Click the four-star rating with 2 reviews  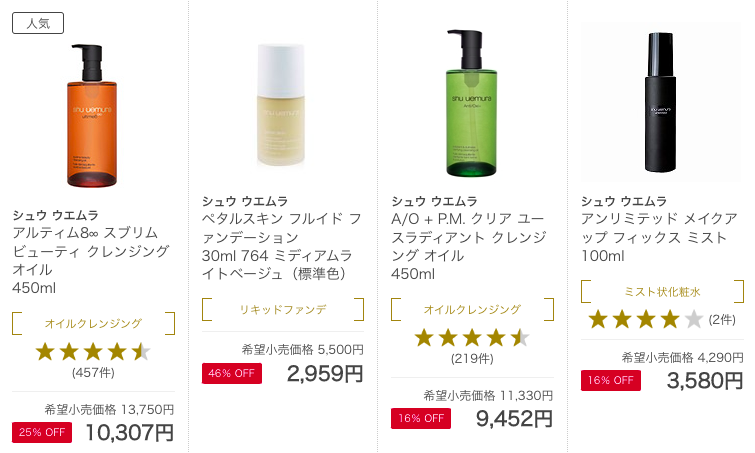[x=645, y=320]
